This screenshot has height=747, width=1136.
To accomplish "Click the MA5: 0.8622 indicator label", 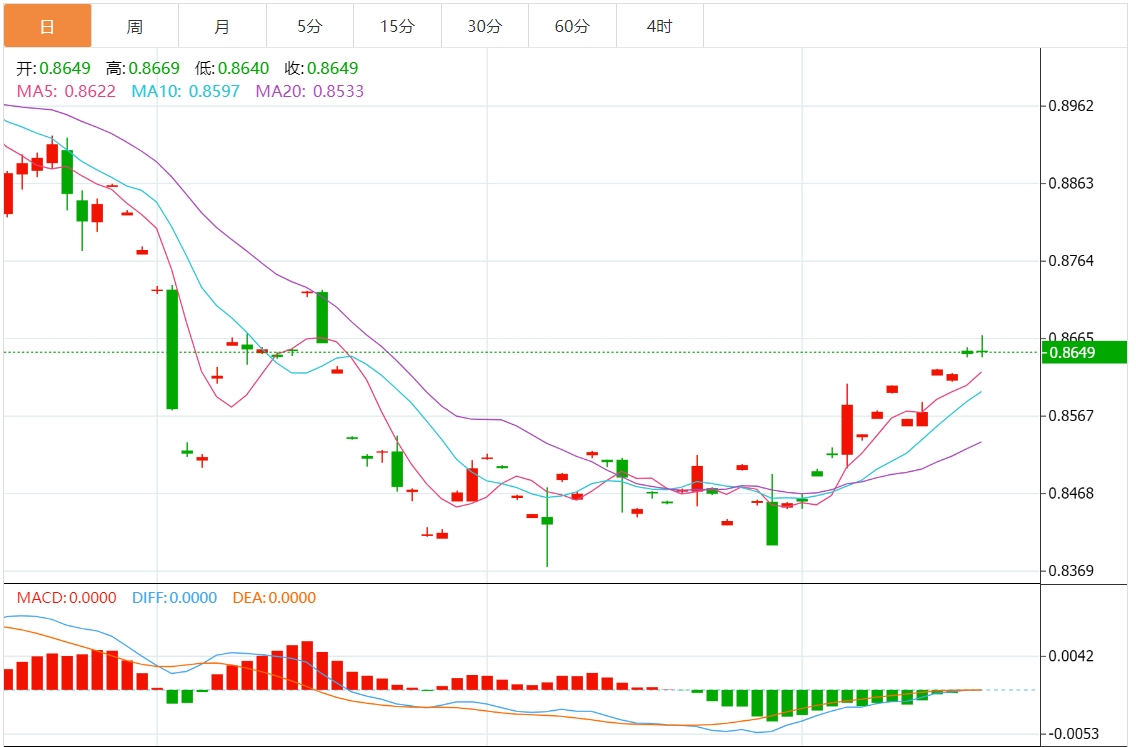I will pos(66,91).
